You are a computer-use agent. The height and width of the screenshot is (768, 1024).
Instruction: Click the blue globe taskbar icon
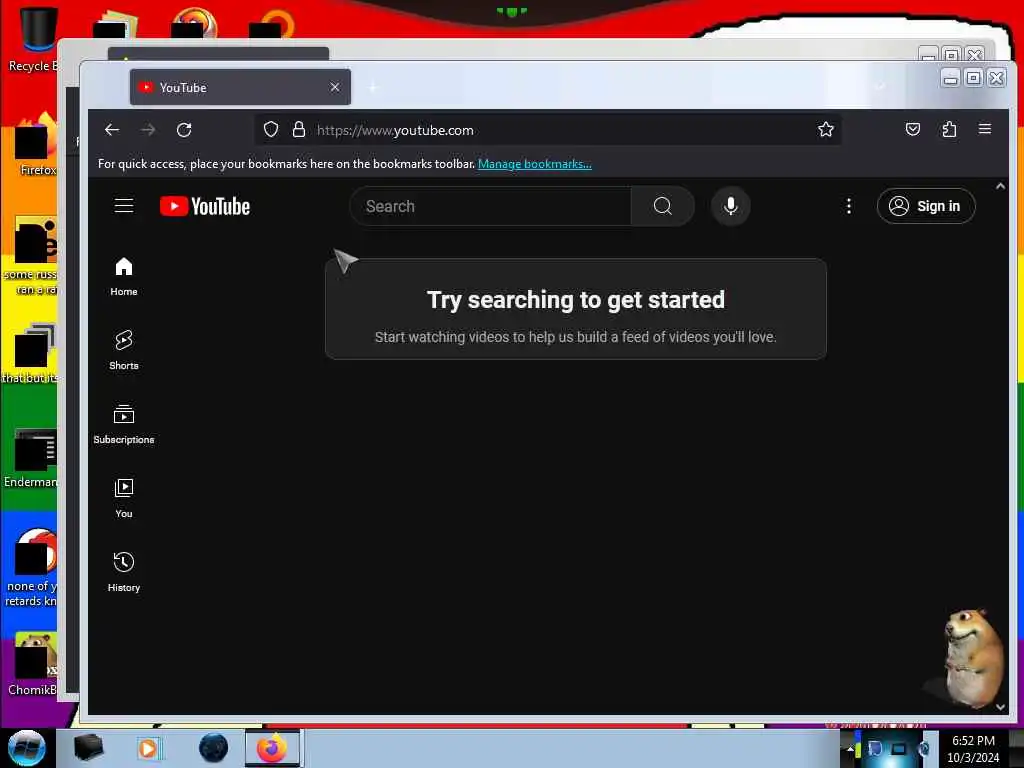click(x=214, y=748)
